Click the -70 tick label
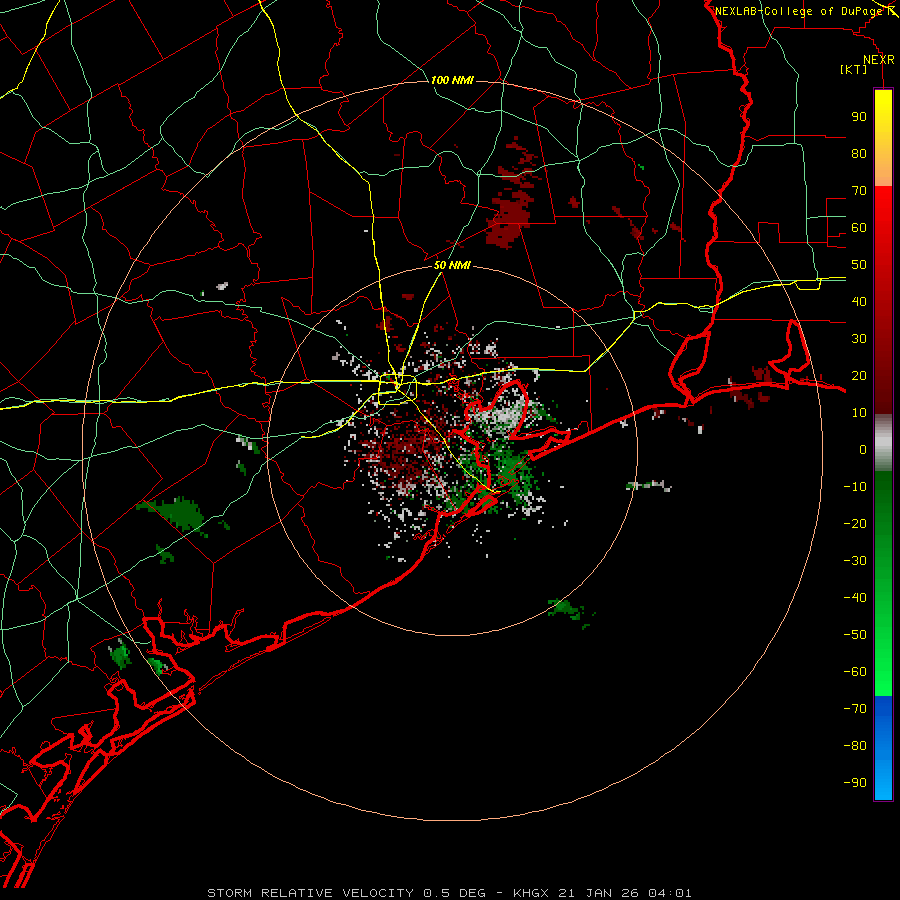This screenshot has height=900, width=900. coord(855,709)
